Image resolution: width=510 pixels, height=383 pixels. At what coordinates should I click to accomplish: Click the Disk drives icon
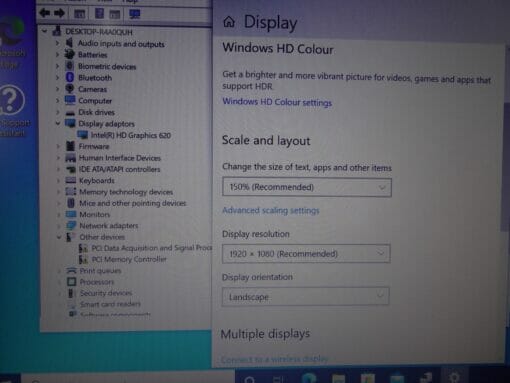(x=70, y=113)
